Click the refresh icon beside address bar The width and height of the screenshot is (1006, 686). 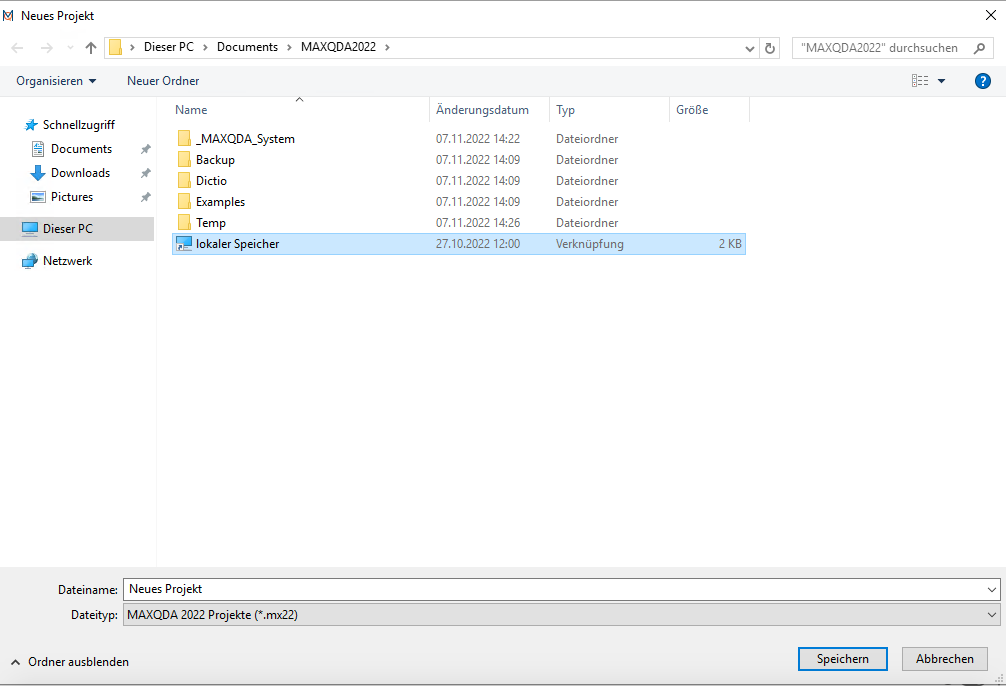tap(769, 48)
